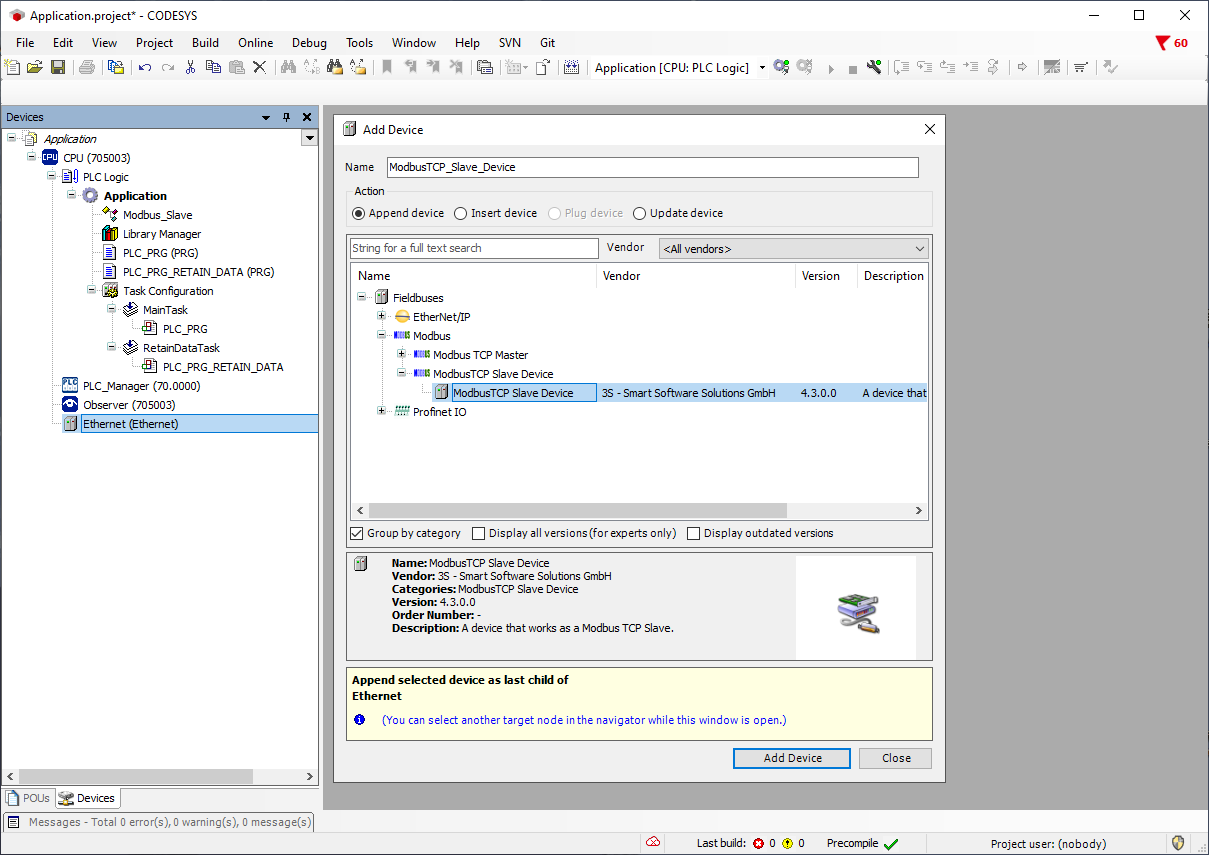
Task: Click the Login icon in the toolbar
Action: tap(781, 67)
